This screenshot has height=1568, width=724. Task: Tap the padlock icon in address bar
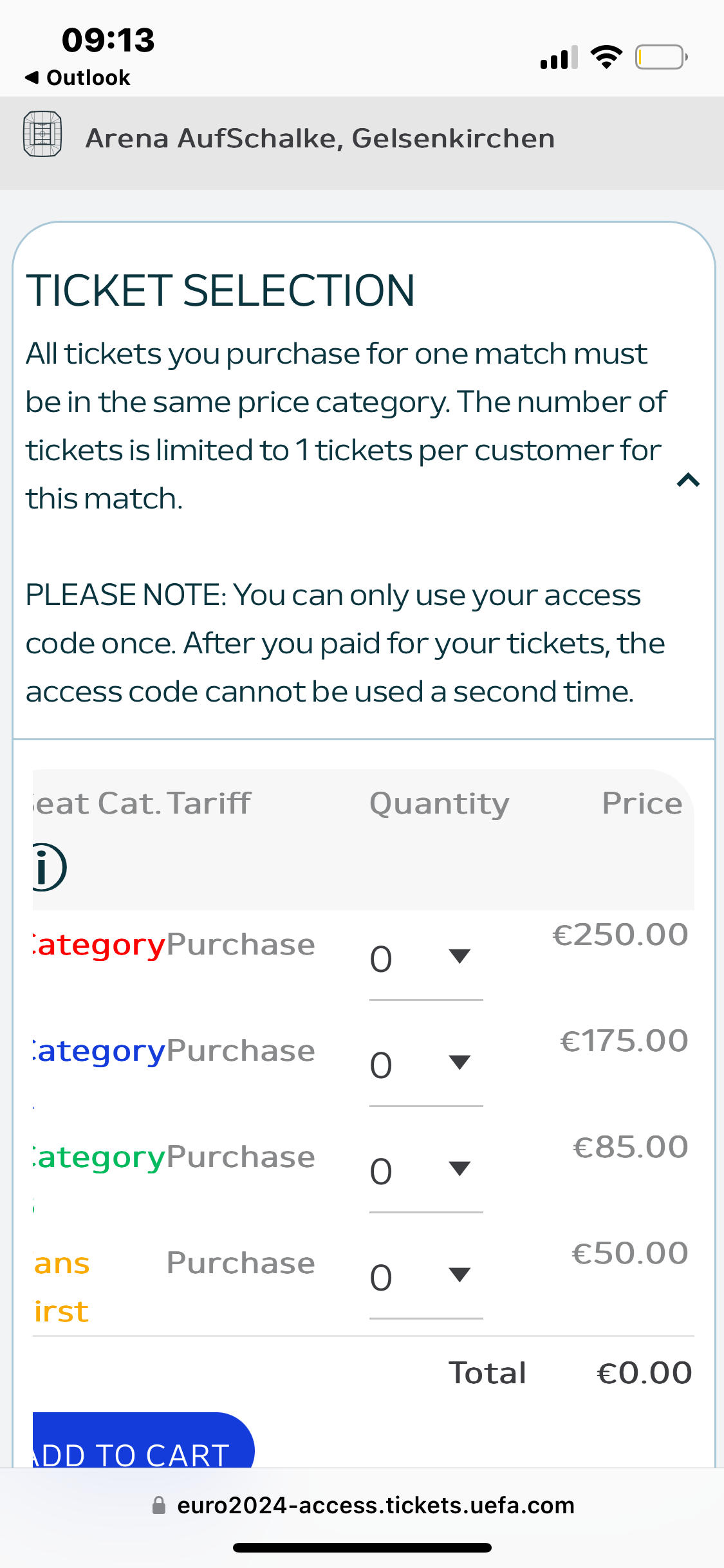[158, 1505]
